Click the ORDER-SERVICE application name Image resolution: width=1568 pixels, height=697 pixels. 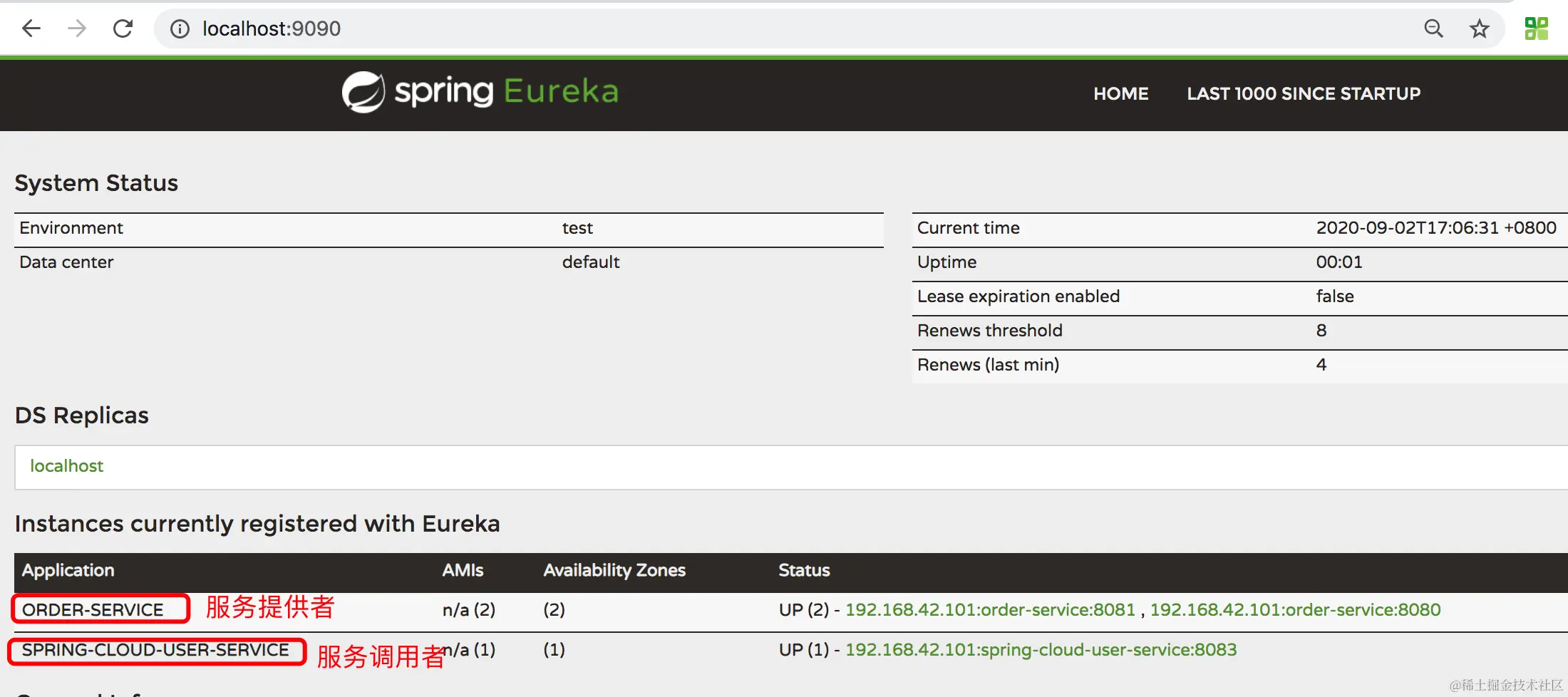[x=93, y=610]
